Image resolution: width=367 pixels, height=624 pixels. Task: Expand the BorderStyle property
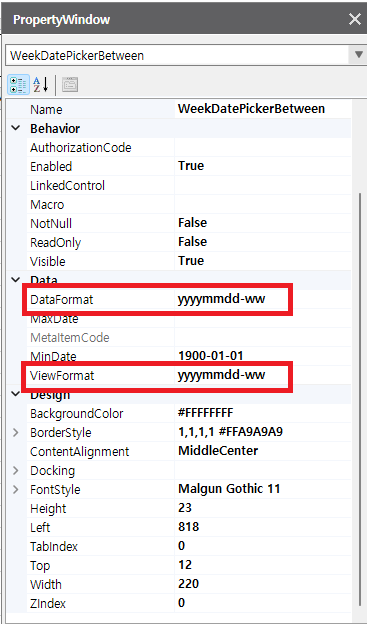click(x=16, y=433)
